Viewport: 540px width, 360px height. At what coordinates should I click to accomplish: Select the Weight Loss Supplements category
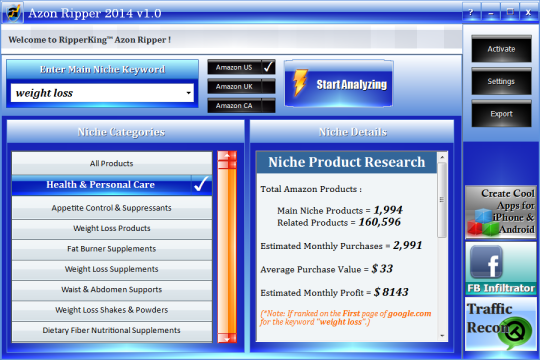coord(112,269)
